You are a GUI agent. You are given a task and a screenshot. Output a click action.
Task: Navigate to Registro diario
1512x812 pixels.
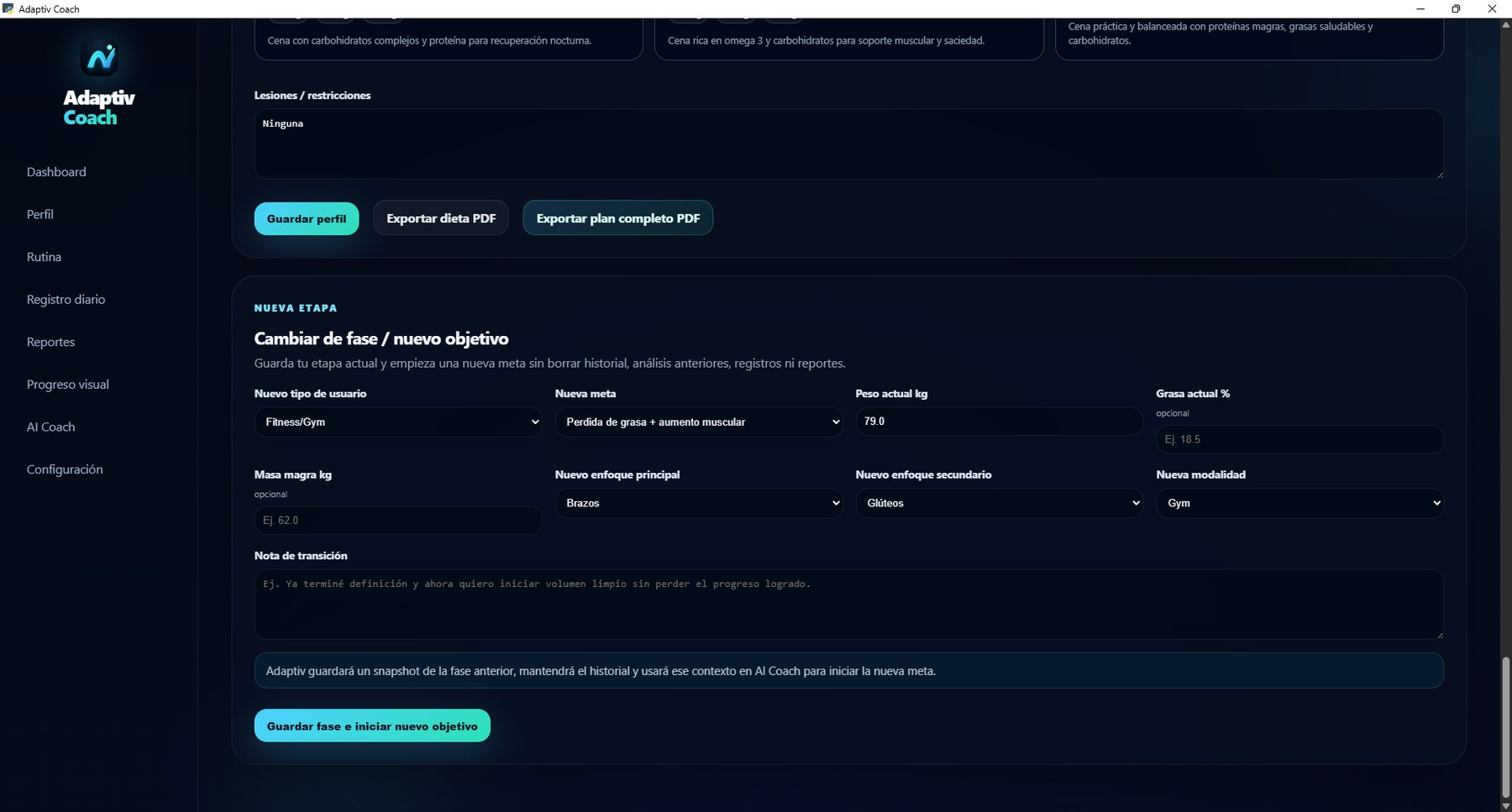(66, 300)
